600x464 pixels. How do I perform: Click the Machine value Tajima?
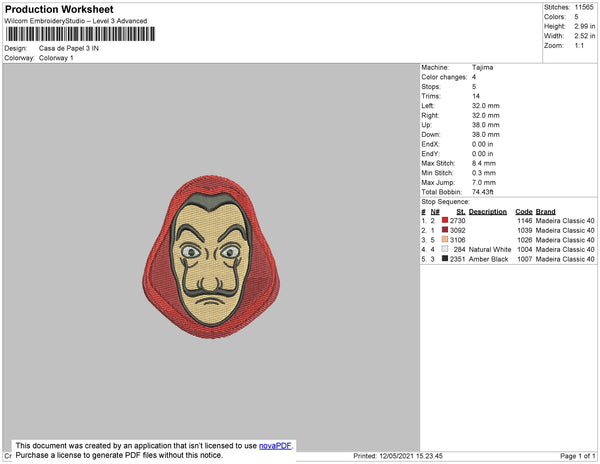483,67
